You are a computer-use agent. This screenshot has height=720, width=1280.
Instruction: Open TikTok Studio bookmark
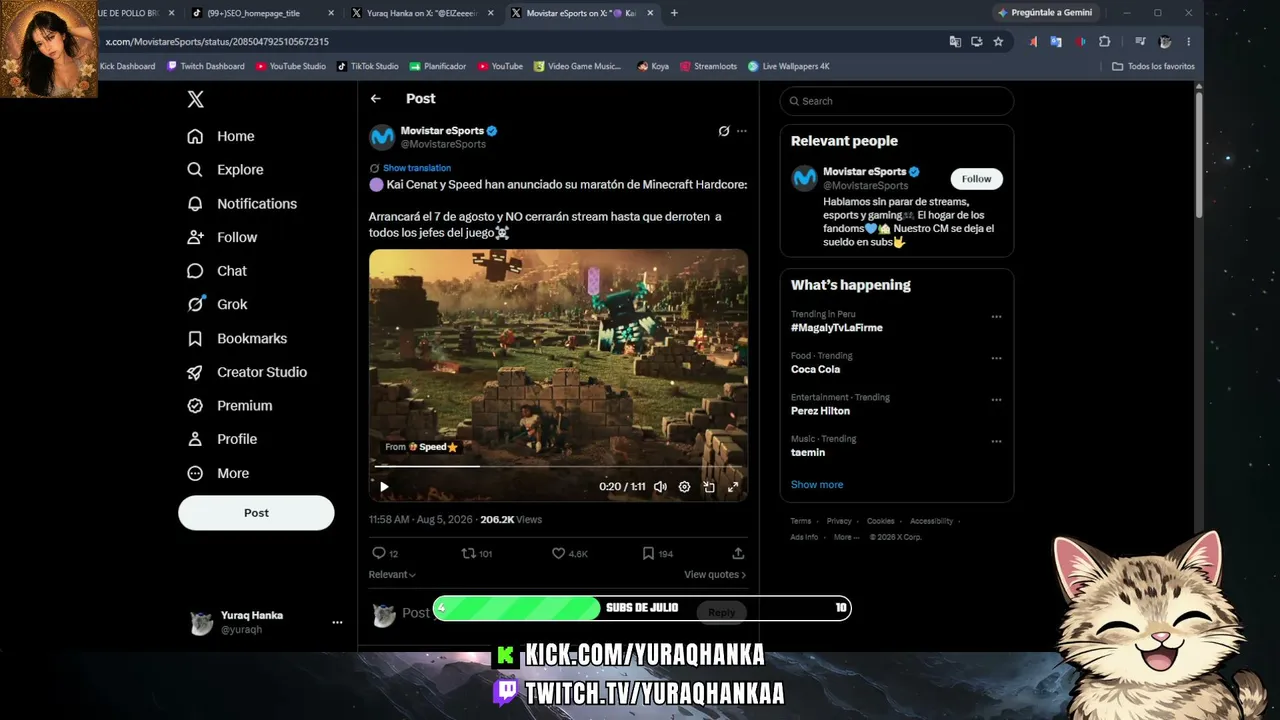point(368,66)
